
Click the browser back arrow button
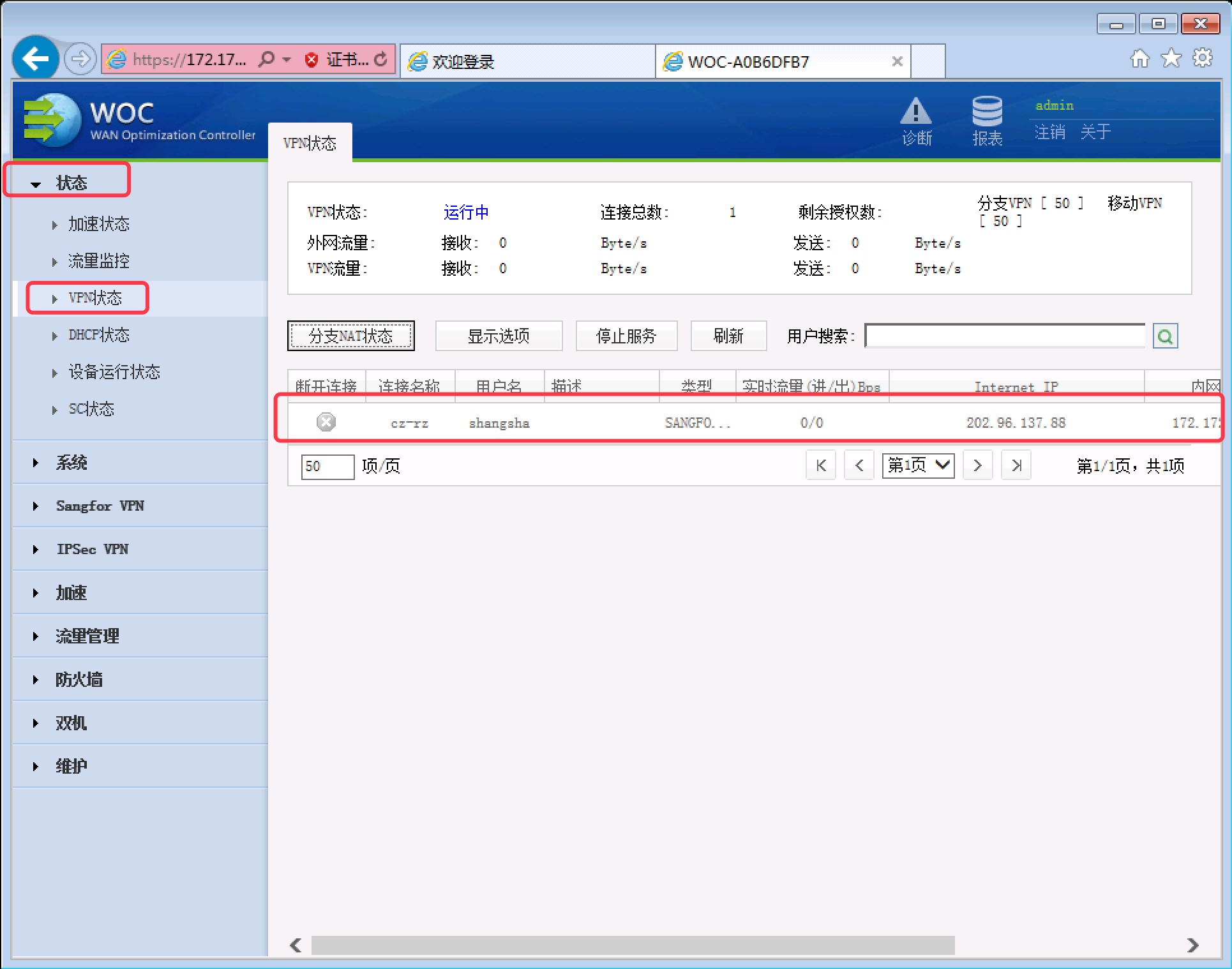click(x=35, y=59)
